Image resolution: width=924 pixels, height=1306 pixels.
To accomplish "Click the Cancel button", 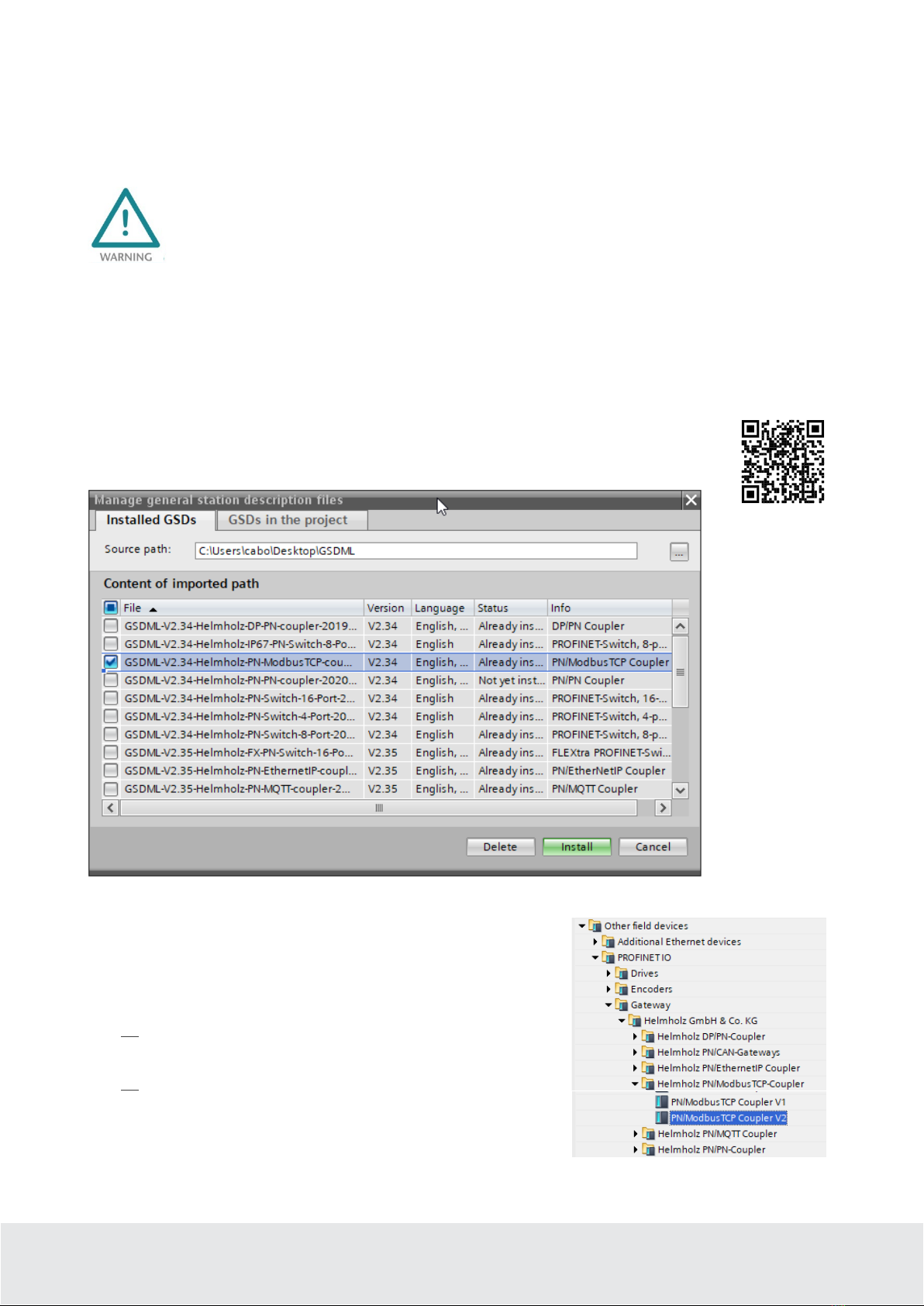I will [653, 847].
